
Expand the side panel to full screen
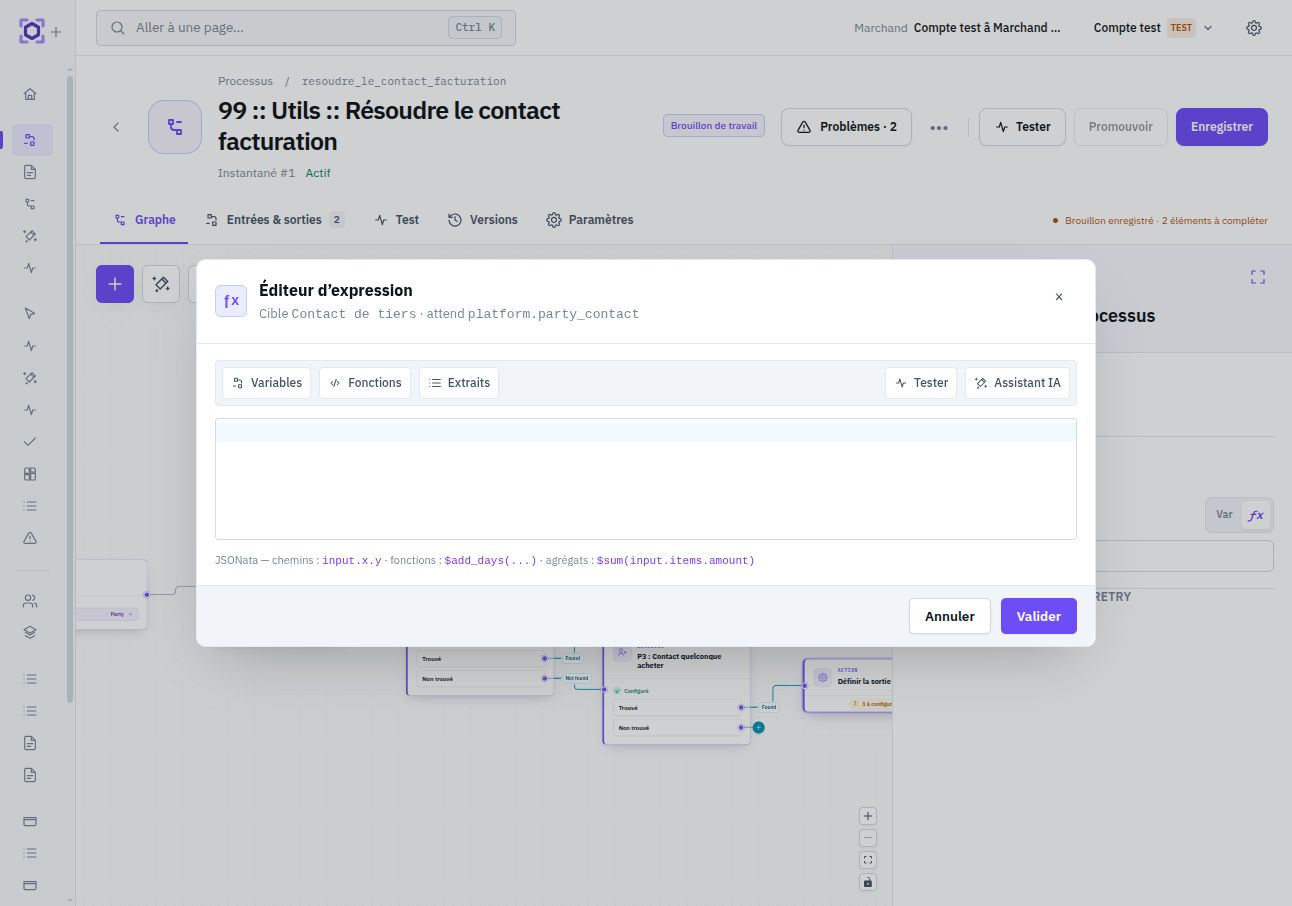(1258, 277)
